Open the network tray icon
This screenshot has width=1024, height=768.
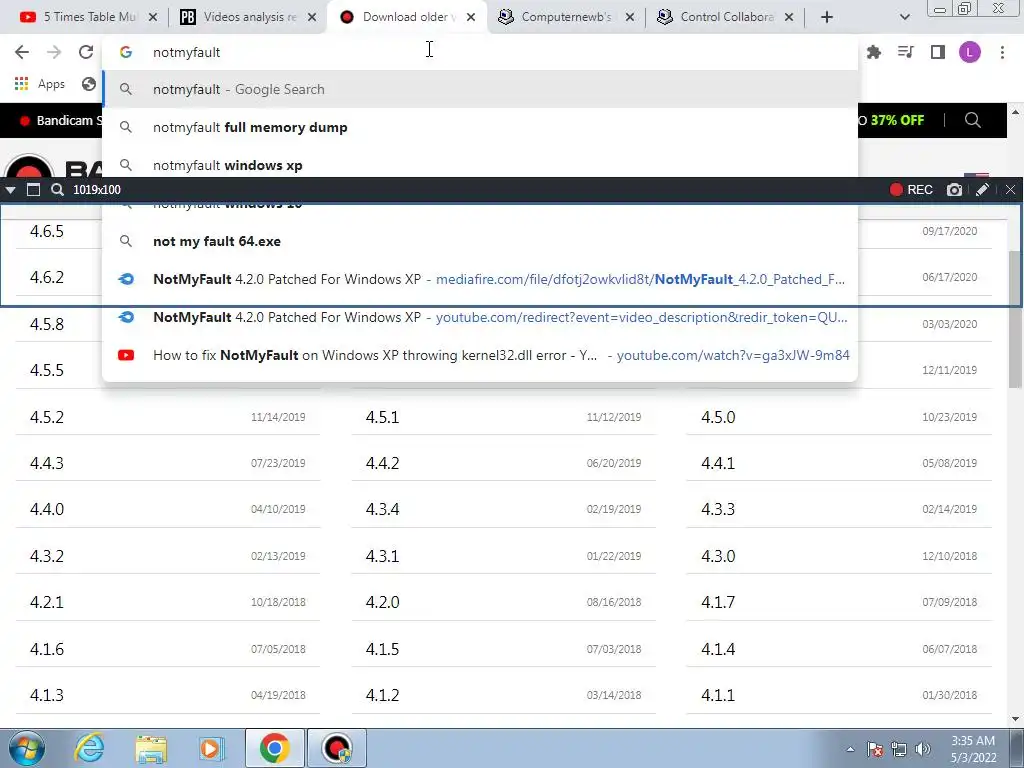click(899, 749)
